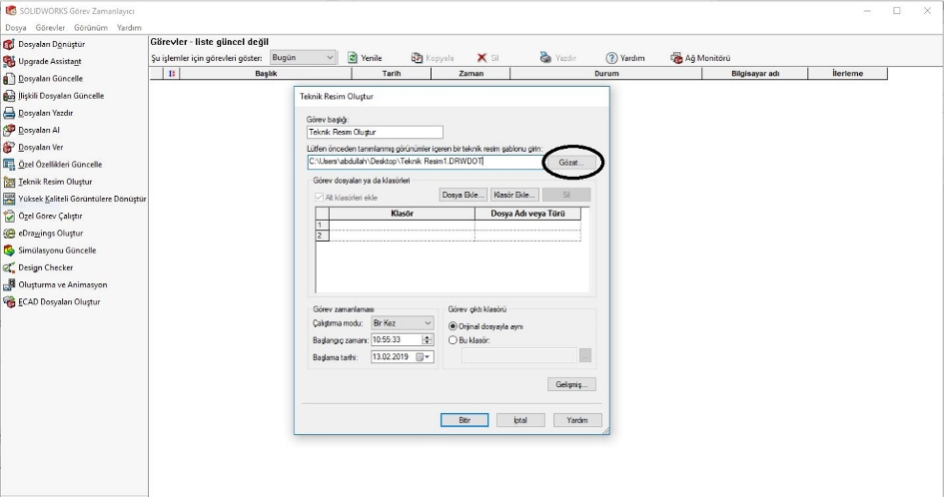Open Ağ Monitörü from toolbar
Viewport: 944px width, 498px height.
coord(676,58)
